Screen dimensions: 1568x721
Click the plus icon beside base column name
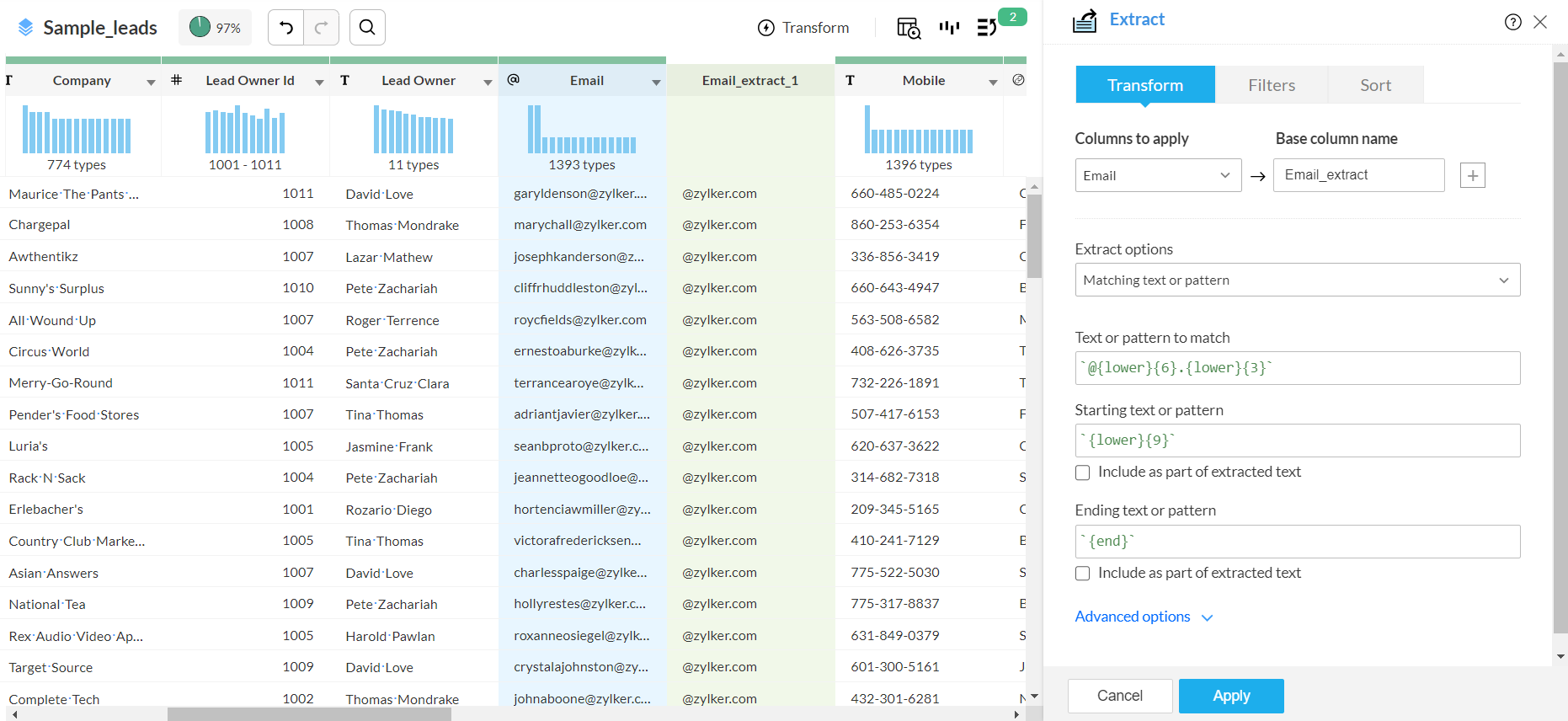point(1472,175)
